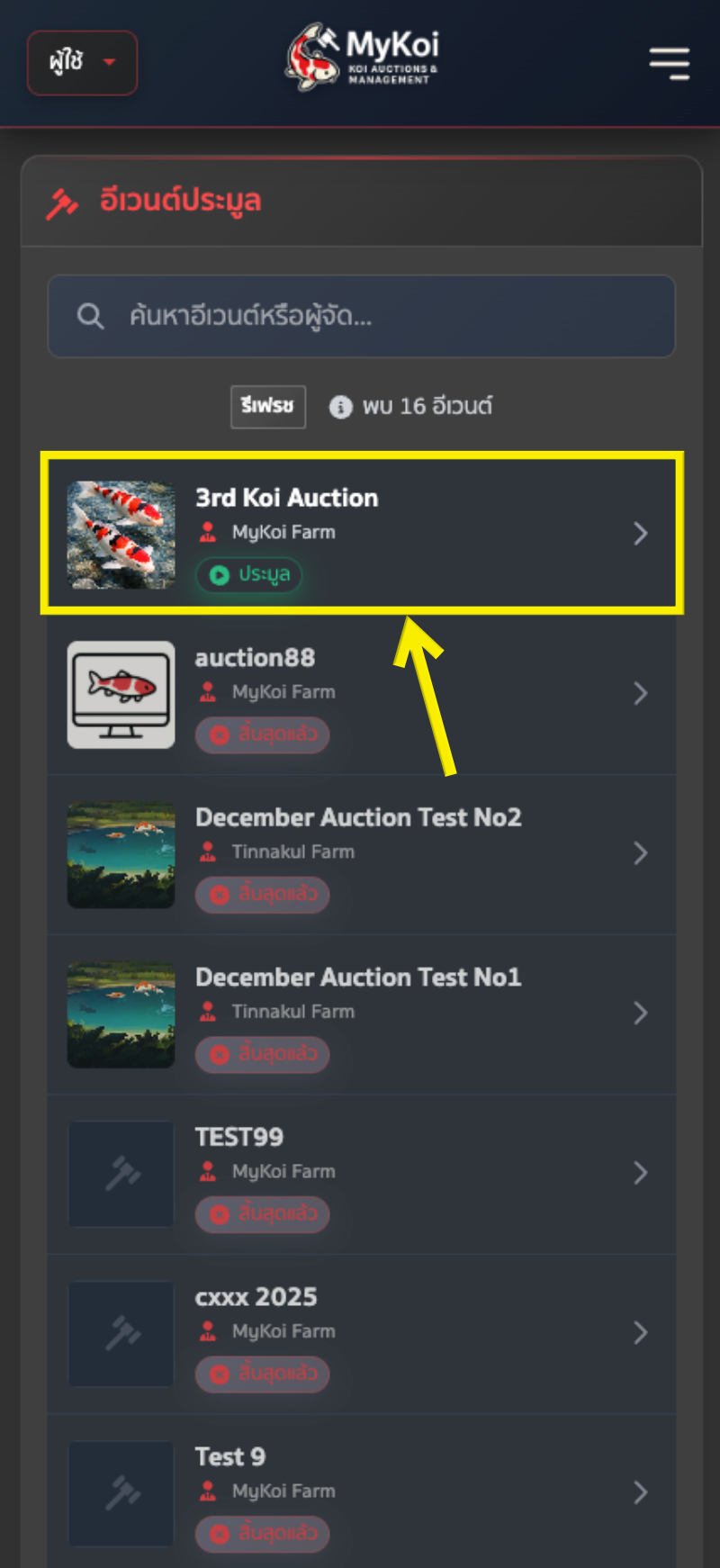Select the Test 9 event title
Image resolution: width=720 pixels, height=1568 pixels.
[230, 1456]
